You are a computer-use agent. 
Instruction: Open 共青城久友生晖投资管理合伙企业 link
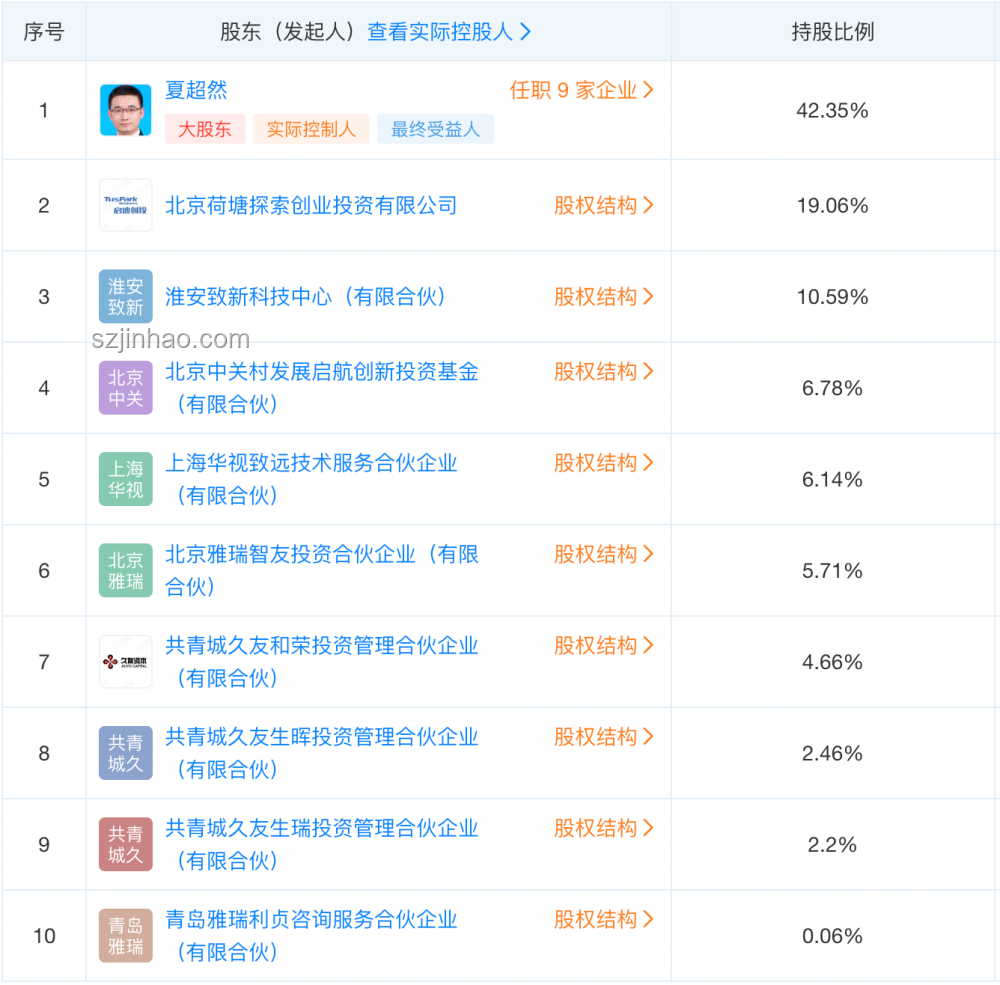[x=322, y=752]
